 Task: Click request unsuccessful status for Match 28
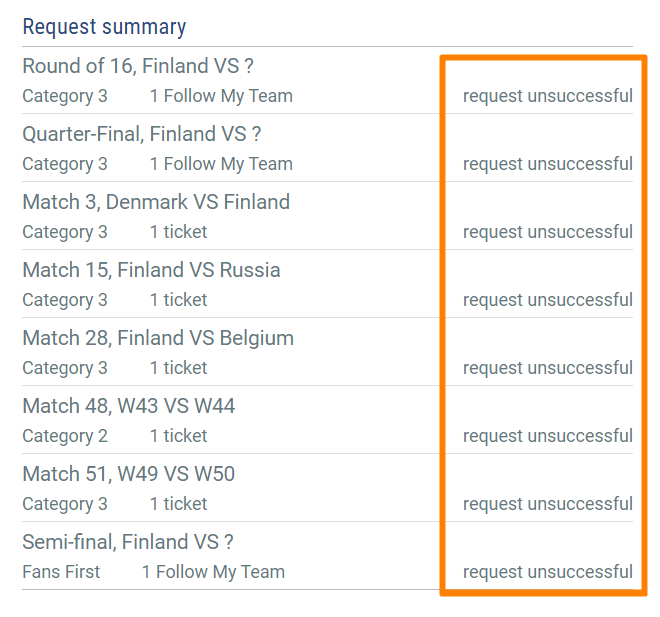(548, 368)
